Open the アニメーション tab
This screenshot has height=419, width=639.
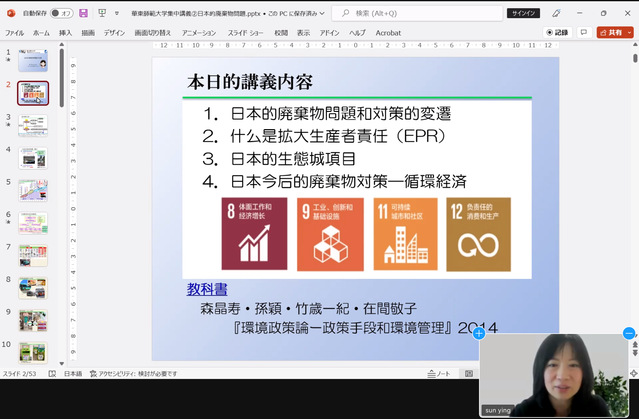pos(199,33)
